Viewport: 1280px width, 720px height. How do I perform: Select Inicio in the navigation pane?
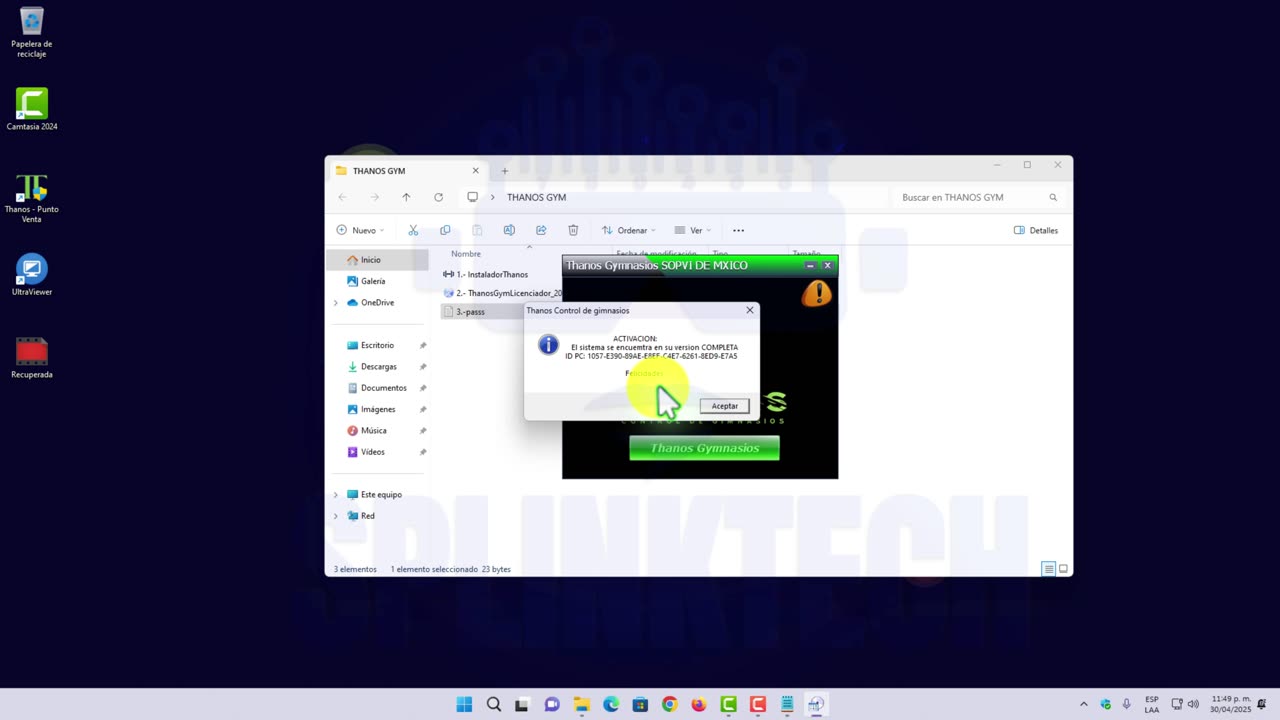[378, 260]
